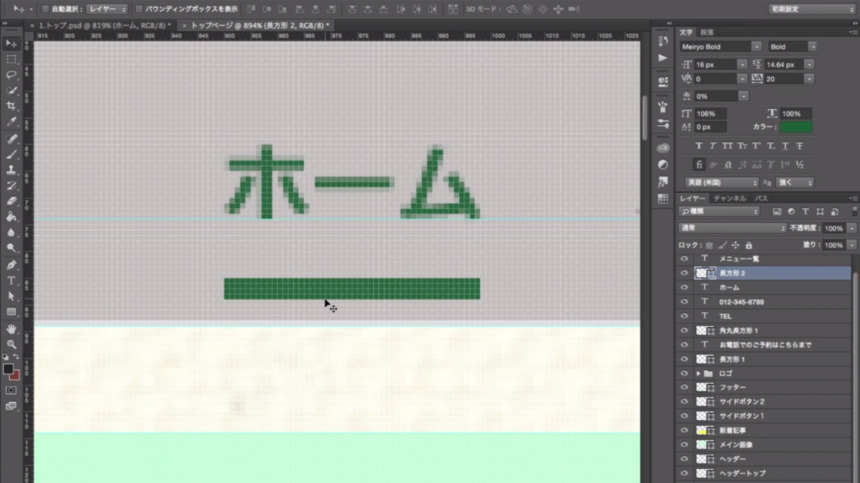This screenshot has height=483, width=860.
Task: Toggle standard ligatures button
Action: [699, 164]
